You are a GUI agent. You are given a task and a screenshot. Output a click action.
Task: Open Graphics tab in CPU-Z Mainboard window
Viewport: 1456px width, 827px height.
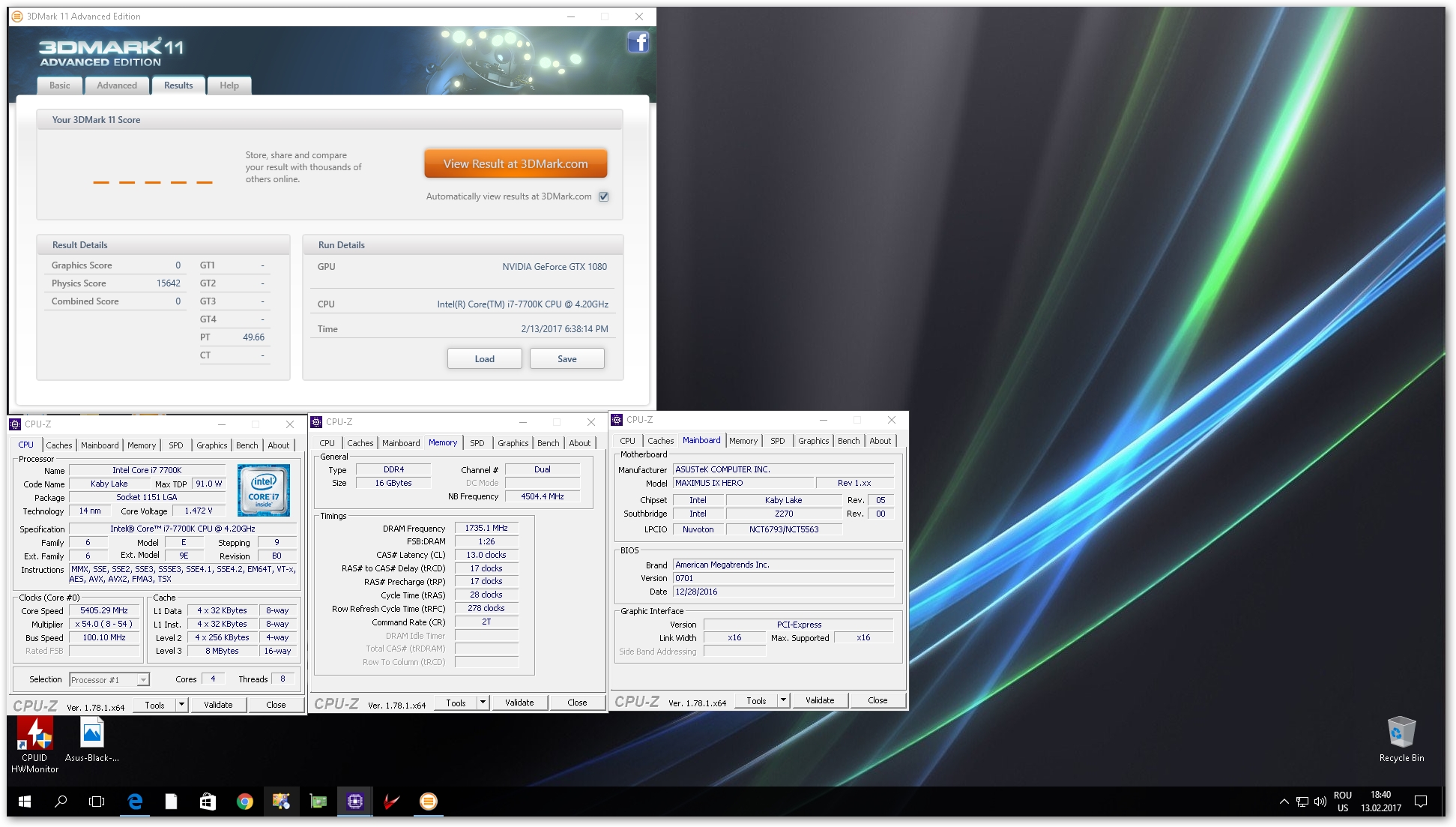[x=814, y=441]
